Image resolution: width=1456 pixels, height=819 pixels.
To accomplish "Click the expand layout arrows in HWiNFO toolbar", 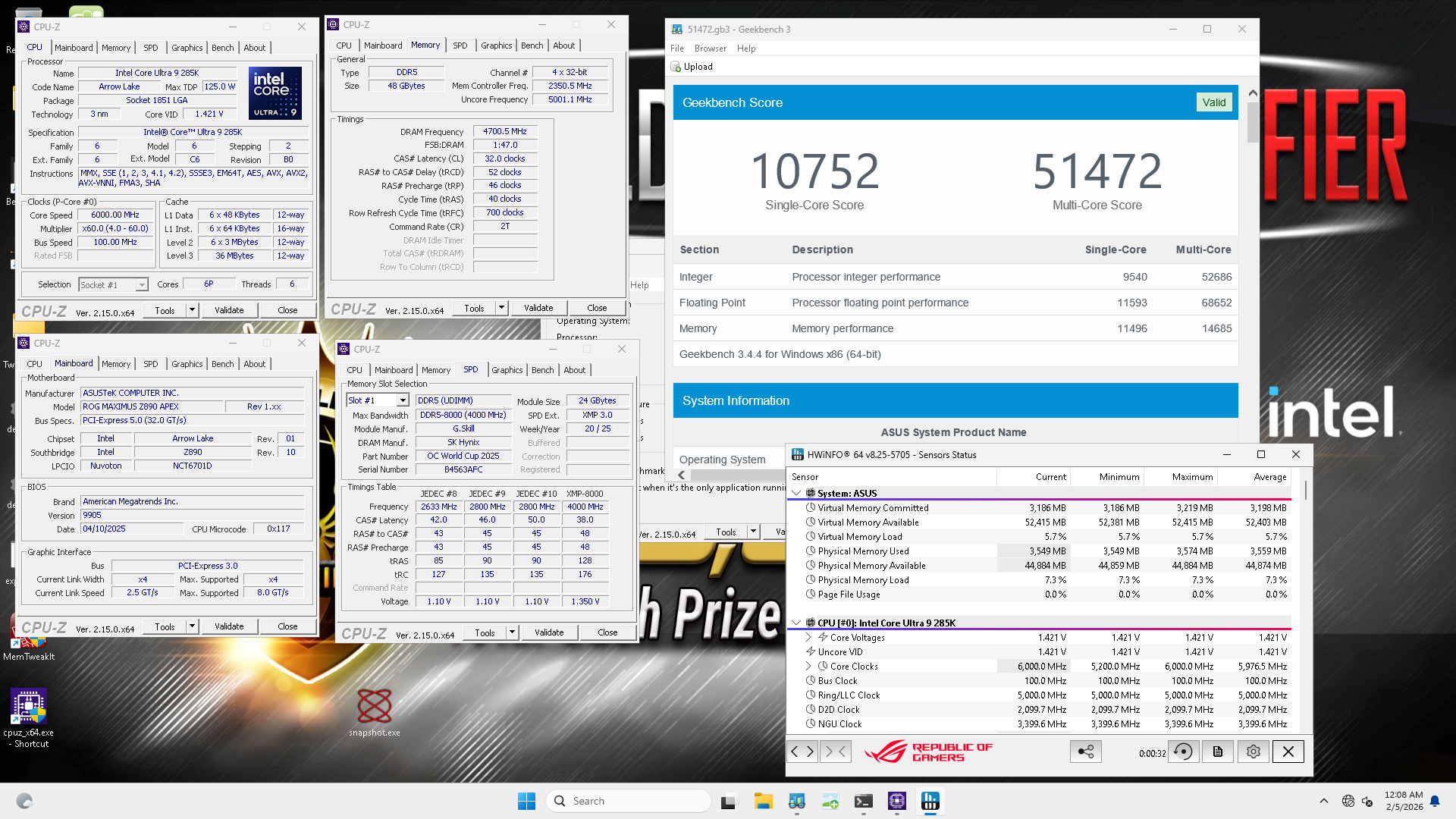I will pos(802,752).
